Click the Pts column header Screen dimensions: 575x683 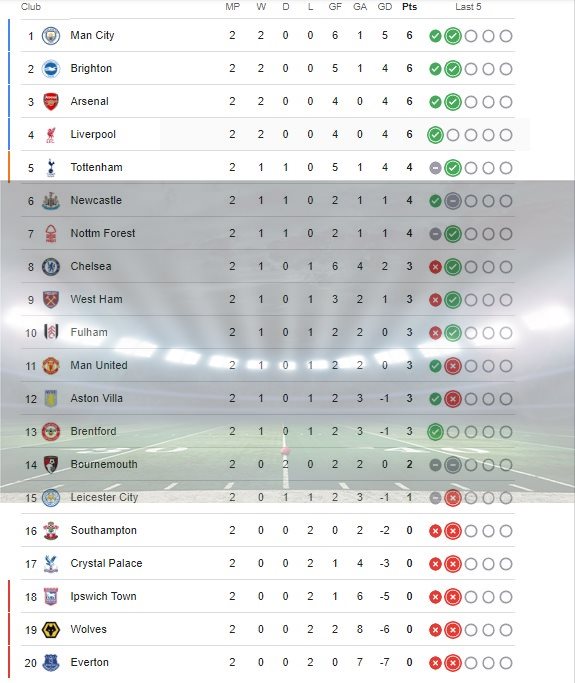[x=409, y=7]
